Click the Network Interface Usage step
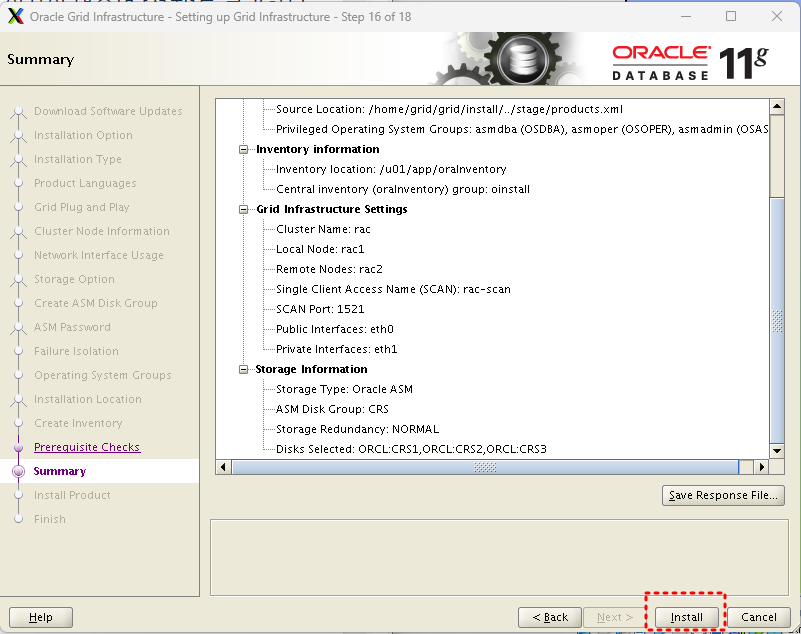 coord(99,255)
